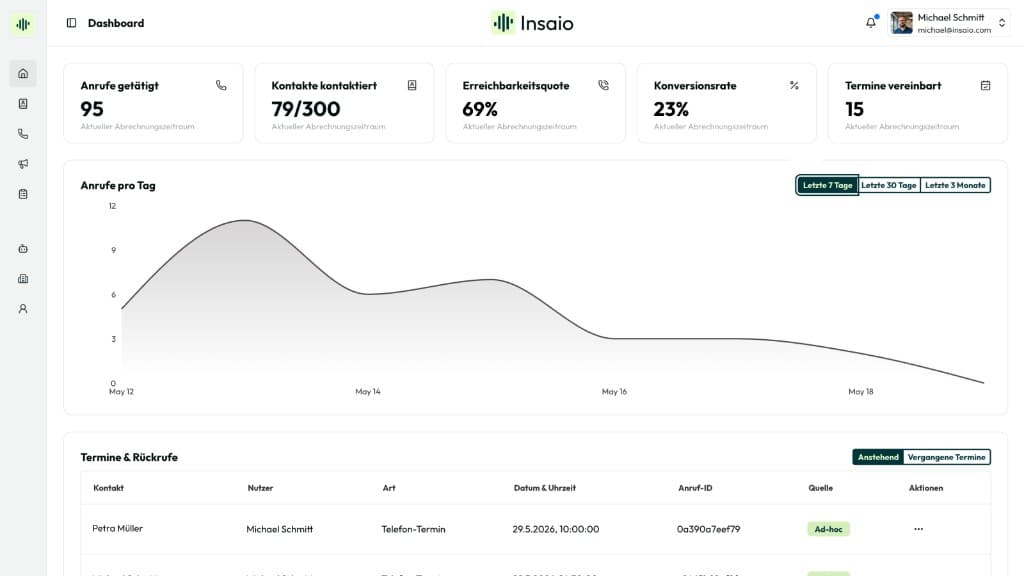Open actions menu for Petra Müller row
This screenshot has width=1024, height=576.
click(918, 529)
